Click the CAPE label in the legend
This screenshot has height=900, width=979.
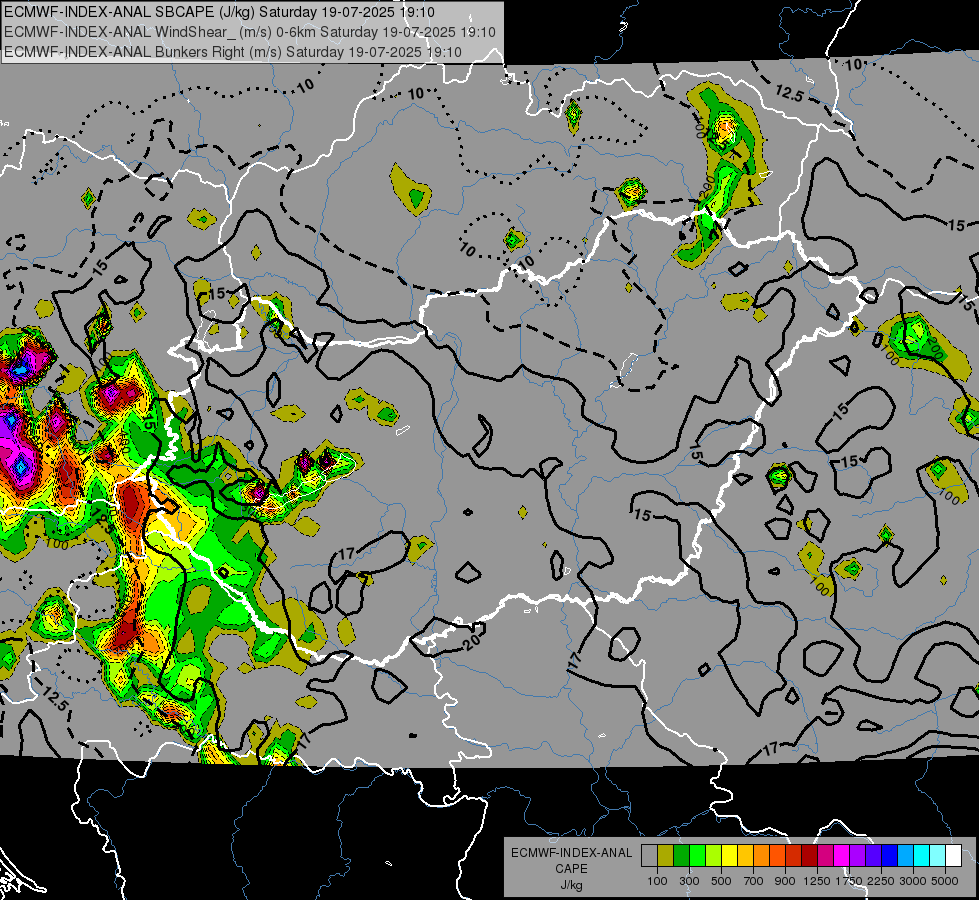pyautogui.click(x=571, y=869)
